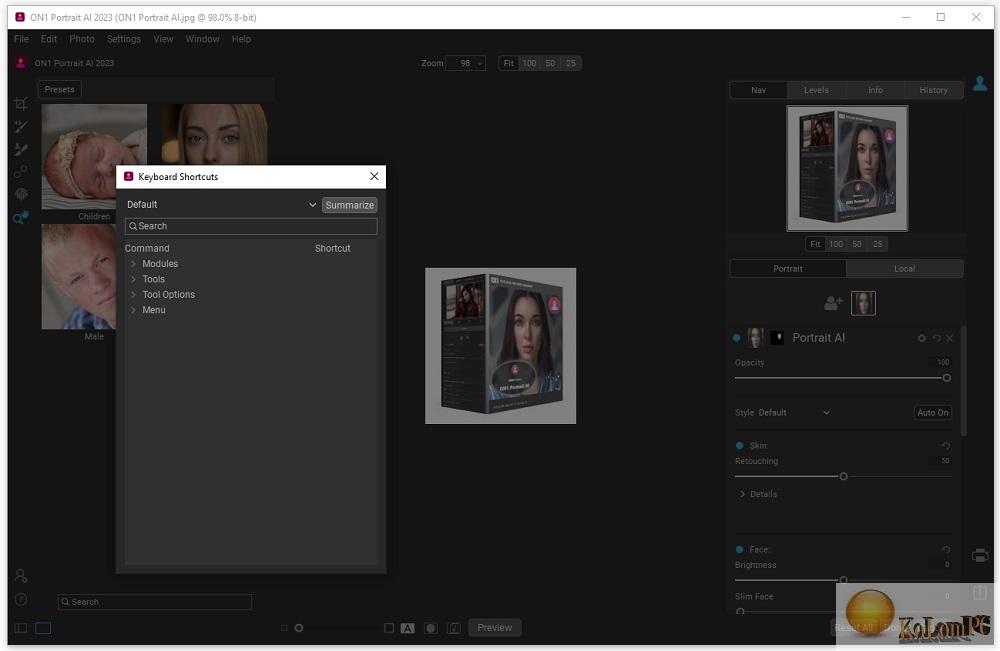Click the single view layout icon

point(43,628)
